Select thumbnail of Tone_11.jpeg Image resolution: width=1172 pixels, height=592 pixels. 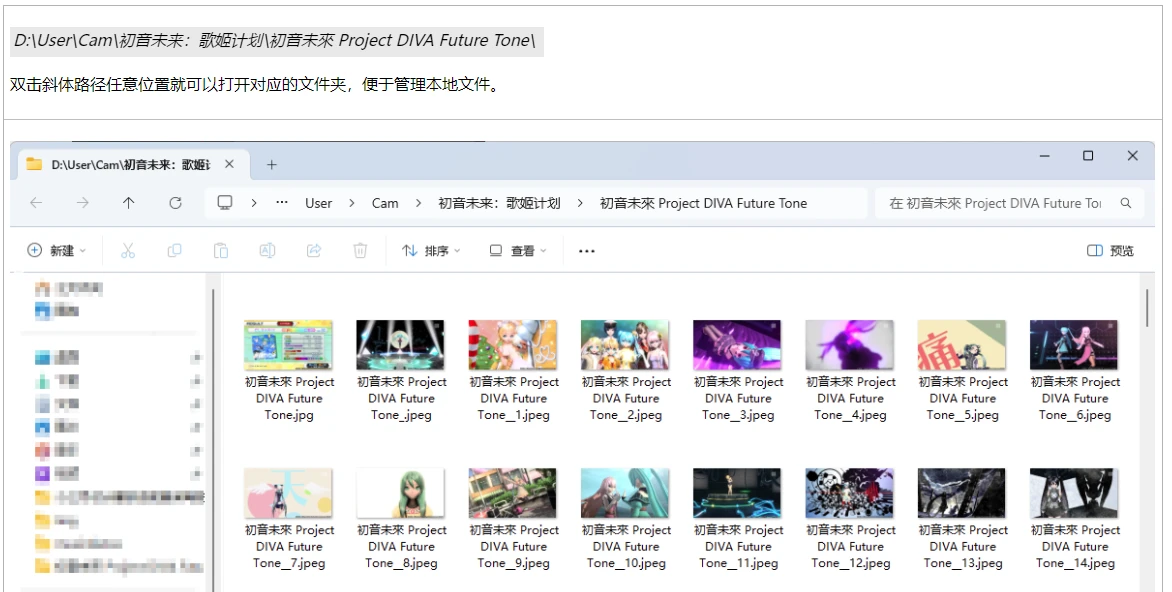click(738, 493)
